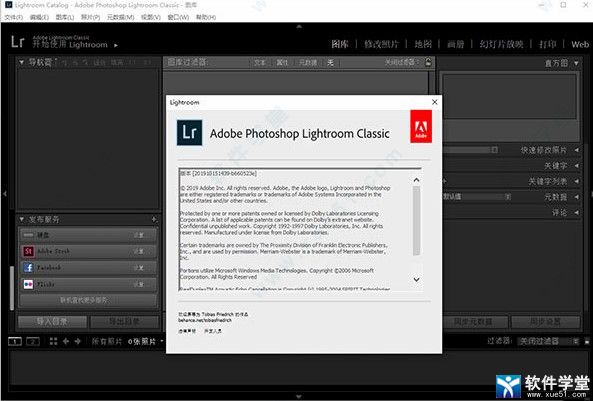Close the Lightroom about dialog
Viewport: 593px width, 401px height.
(x=435, y=102)
